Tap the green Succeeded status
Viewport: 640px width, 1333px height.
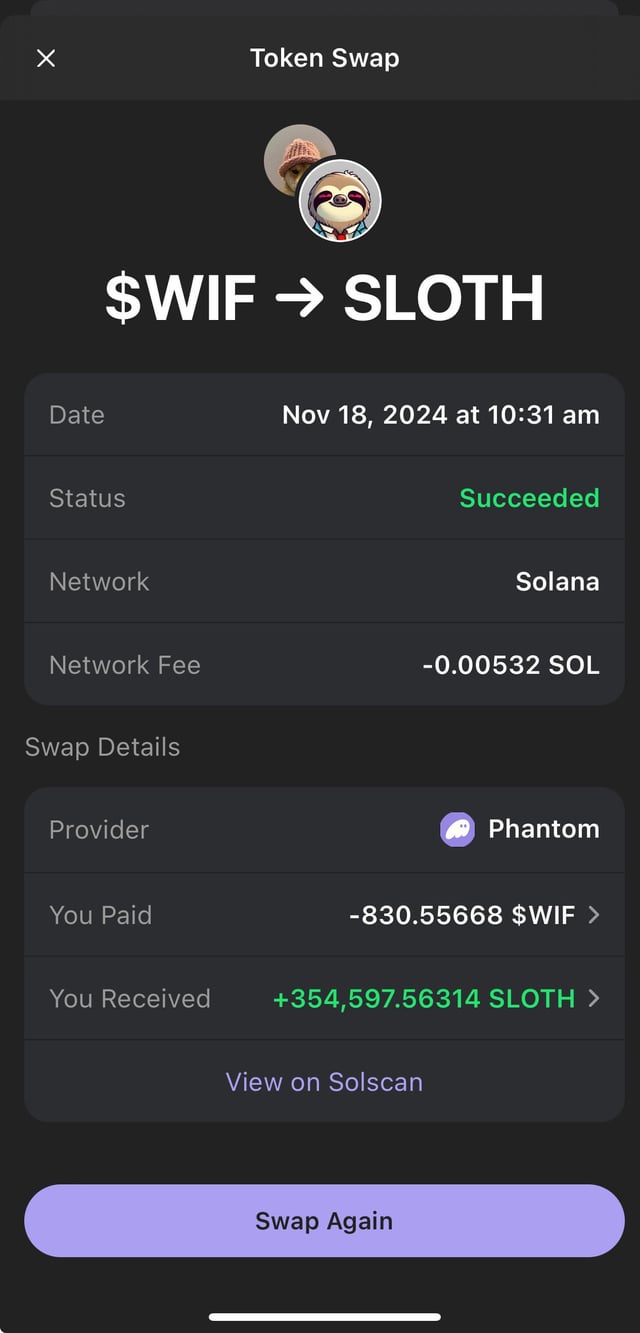pyautogui.click(x=529, y=498)
